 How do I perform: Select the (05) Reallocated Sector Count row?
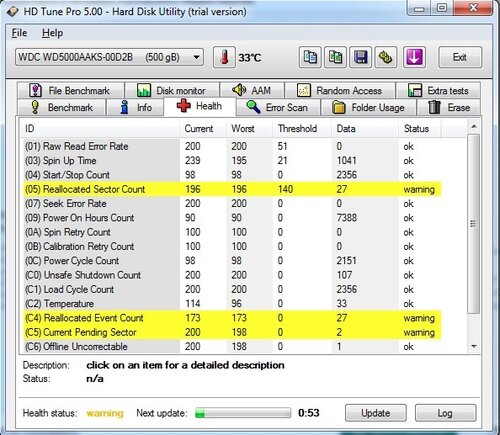point(232,189)
